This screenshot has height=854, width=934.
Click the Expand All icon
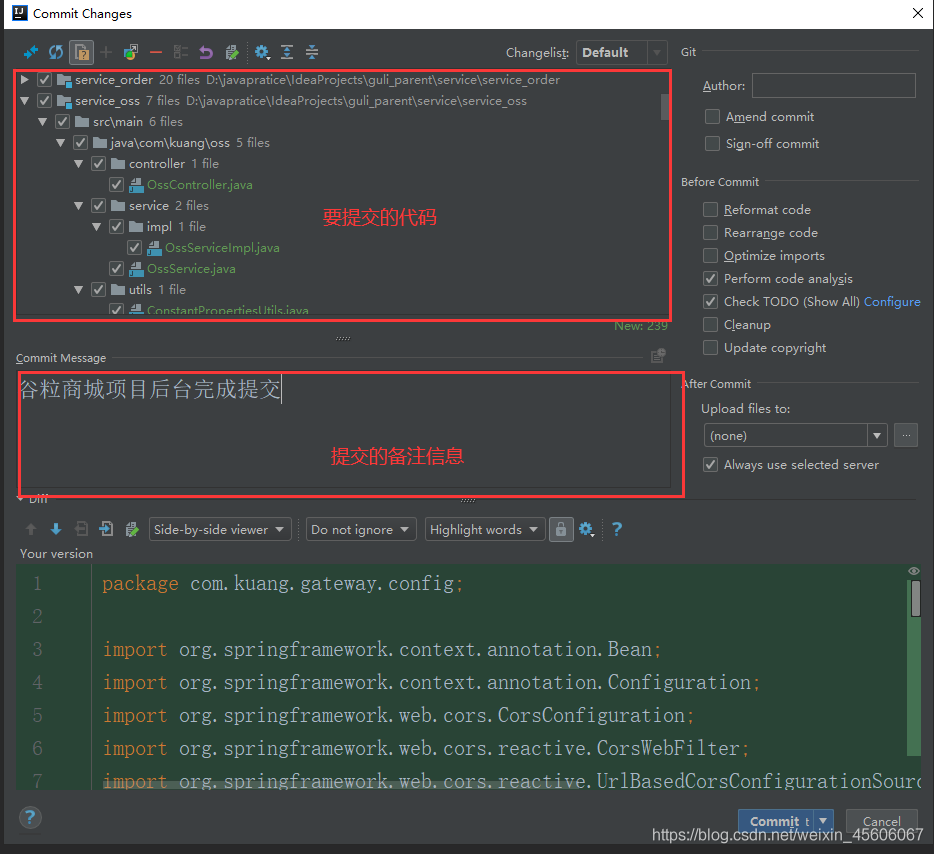click(287, 52)
